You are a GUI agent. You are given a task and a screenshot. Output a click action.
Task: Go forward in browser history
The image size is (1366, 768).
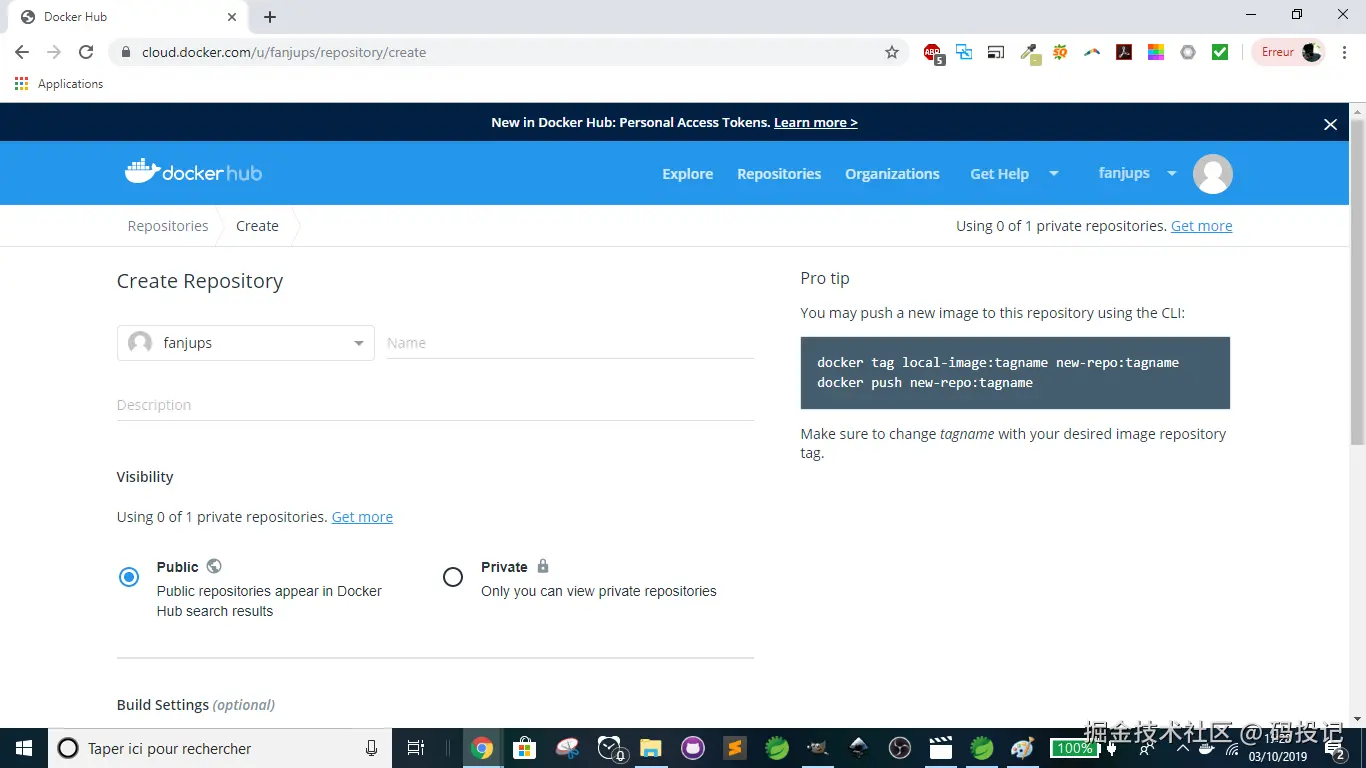(54, 52)
